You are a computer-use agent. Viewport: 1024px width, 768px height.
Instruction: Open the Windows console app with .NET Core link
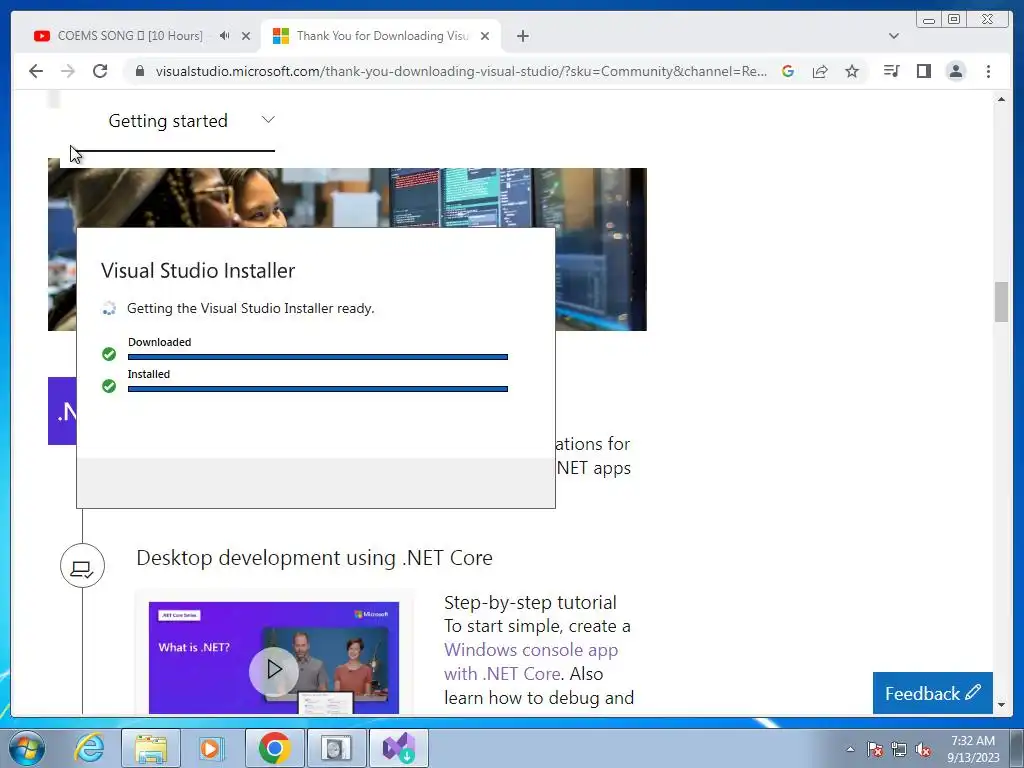click(530, 662)
